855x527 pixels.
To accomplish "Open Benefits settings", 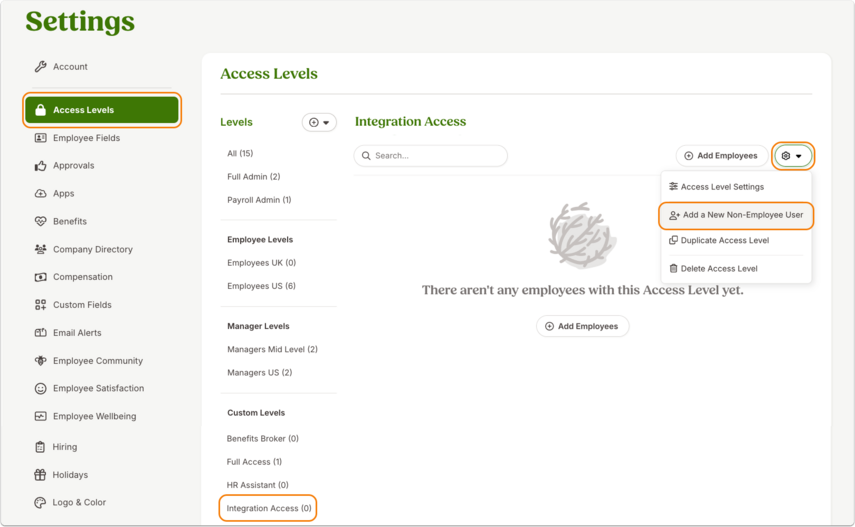I will pyautogui.click(x=69, y=221).
